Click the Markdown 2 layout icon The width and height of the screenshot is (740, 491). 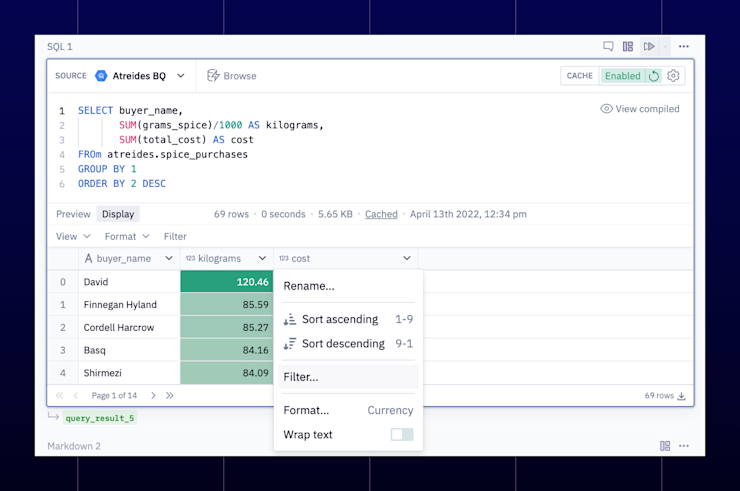click(665, 446)
